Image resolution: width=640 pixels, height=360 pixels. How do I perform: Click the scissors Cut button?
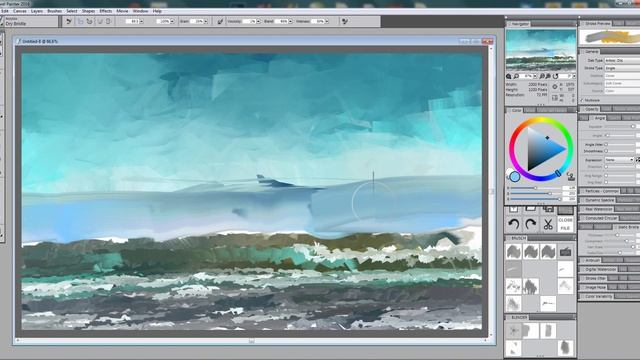(x=548, y=224)
